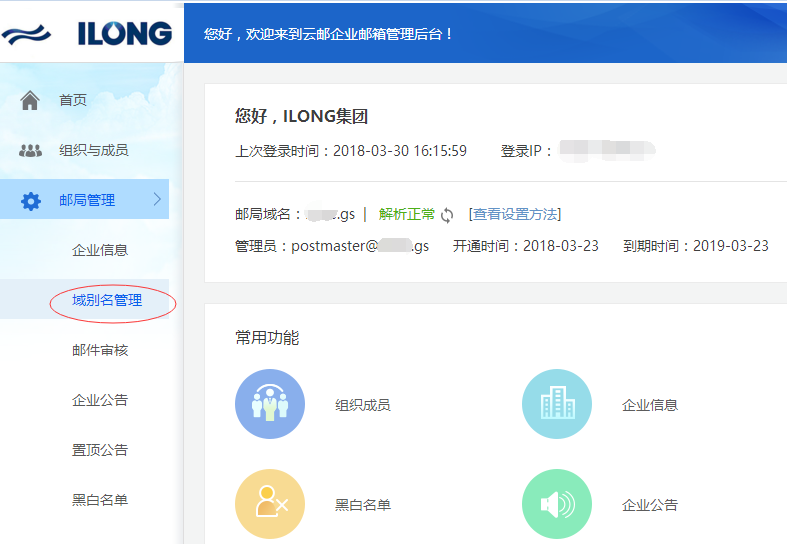787x544 pixels.
Task: Click the home icon in sidebar
Action: click(30, 100)
